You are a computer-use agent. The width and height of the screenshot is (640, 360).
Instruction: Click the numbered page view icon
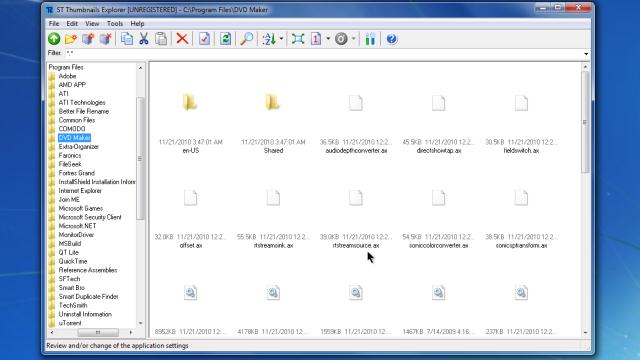(x=316, y=39)
